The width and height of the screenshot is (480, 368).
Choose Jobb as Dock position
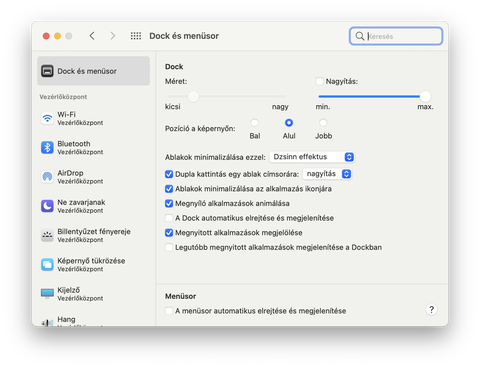323,123
